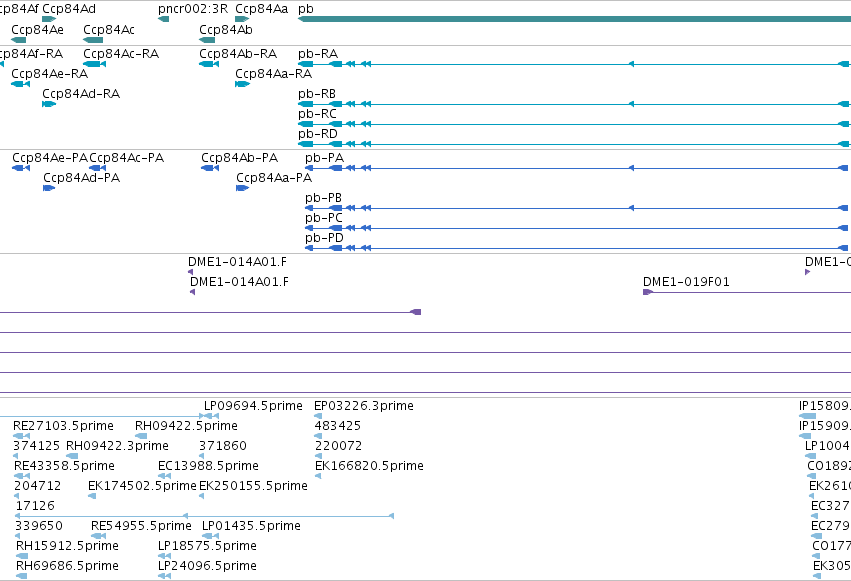Click the EC13988.5prime EST label
The image size is (851, 581).
208,466
